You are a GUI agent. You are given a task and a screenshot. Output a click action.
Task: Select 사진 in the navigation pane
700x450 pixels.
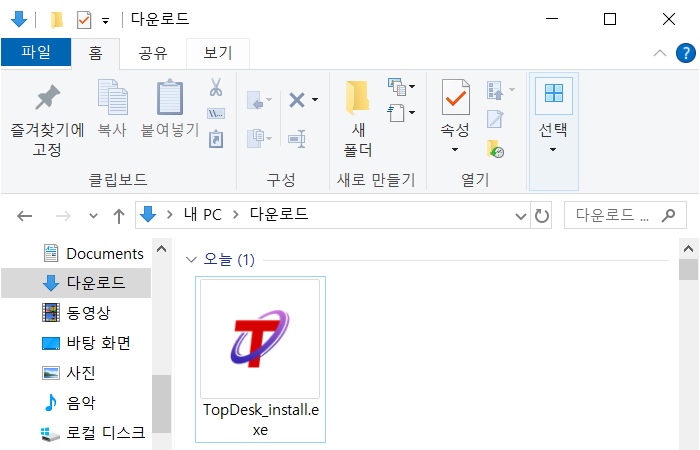tap(68, 373)
